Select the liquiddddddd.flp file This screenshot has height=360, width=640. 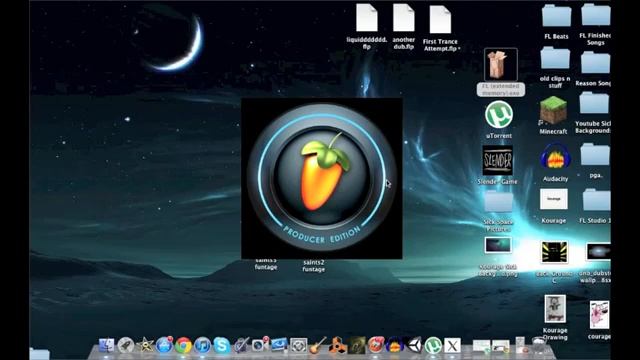pos(367,18)
